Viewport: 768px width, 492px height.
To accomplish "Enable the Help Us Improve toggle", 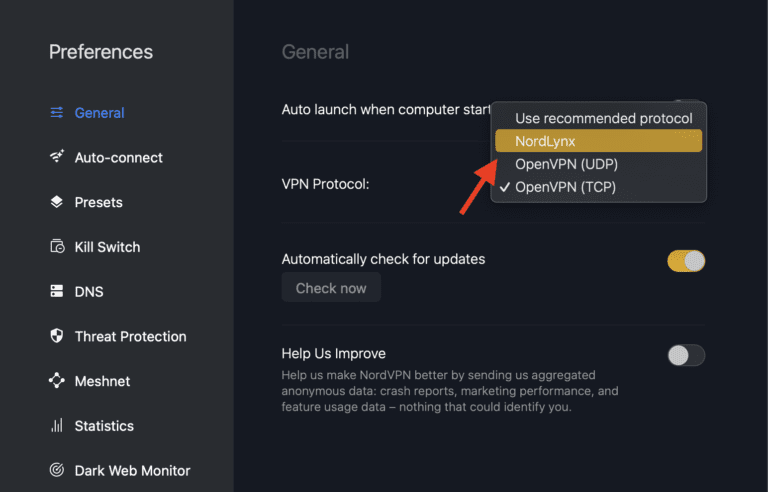I will click(x=686, y=355).
